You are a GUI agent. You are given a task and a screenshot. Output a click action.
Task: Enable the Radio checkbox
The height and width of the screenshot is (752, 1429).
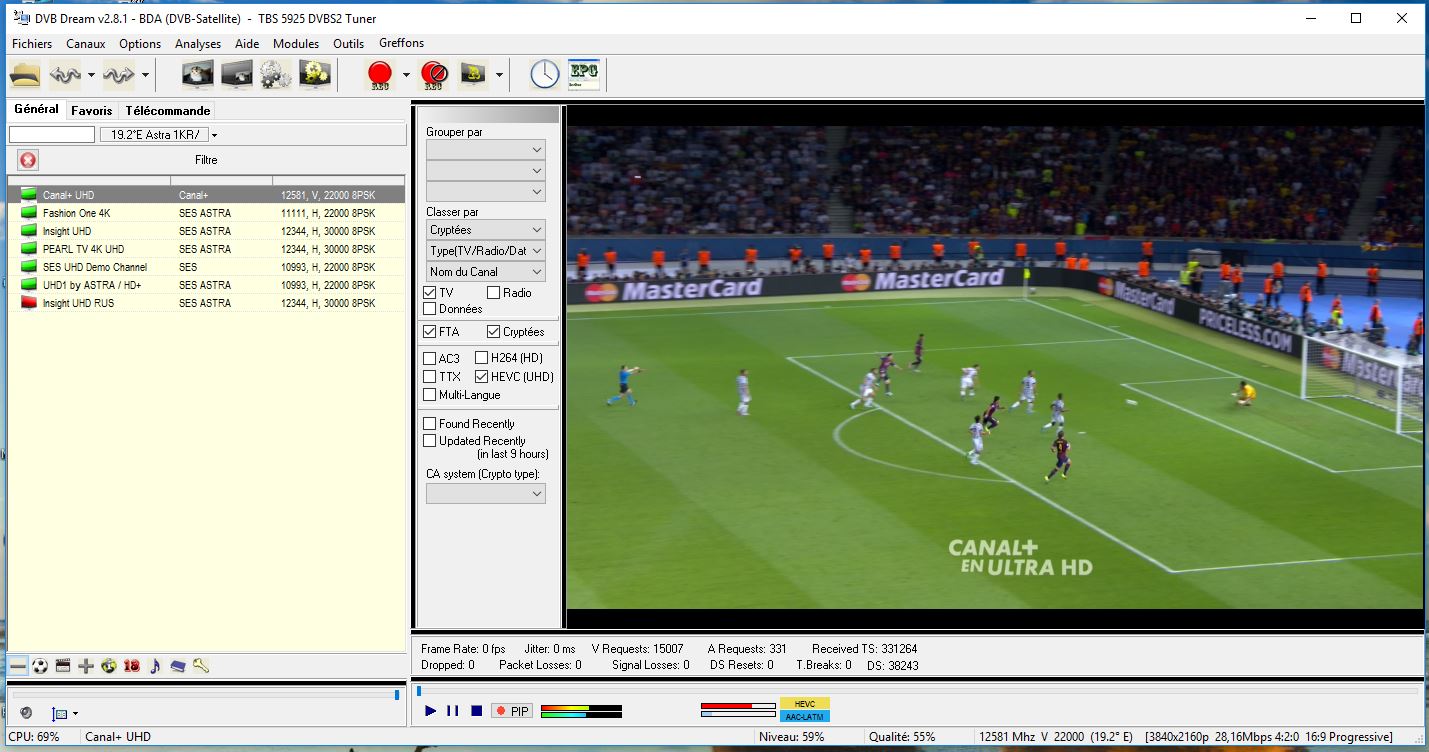[x=494, y=292]
